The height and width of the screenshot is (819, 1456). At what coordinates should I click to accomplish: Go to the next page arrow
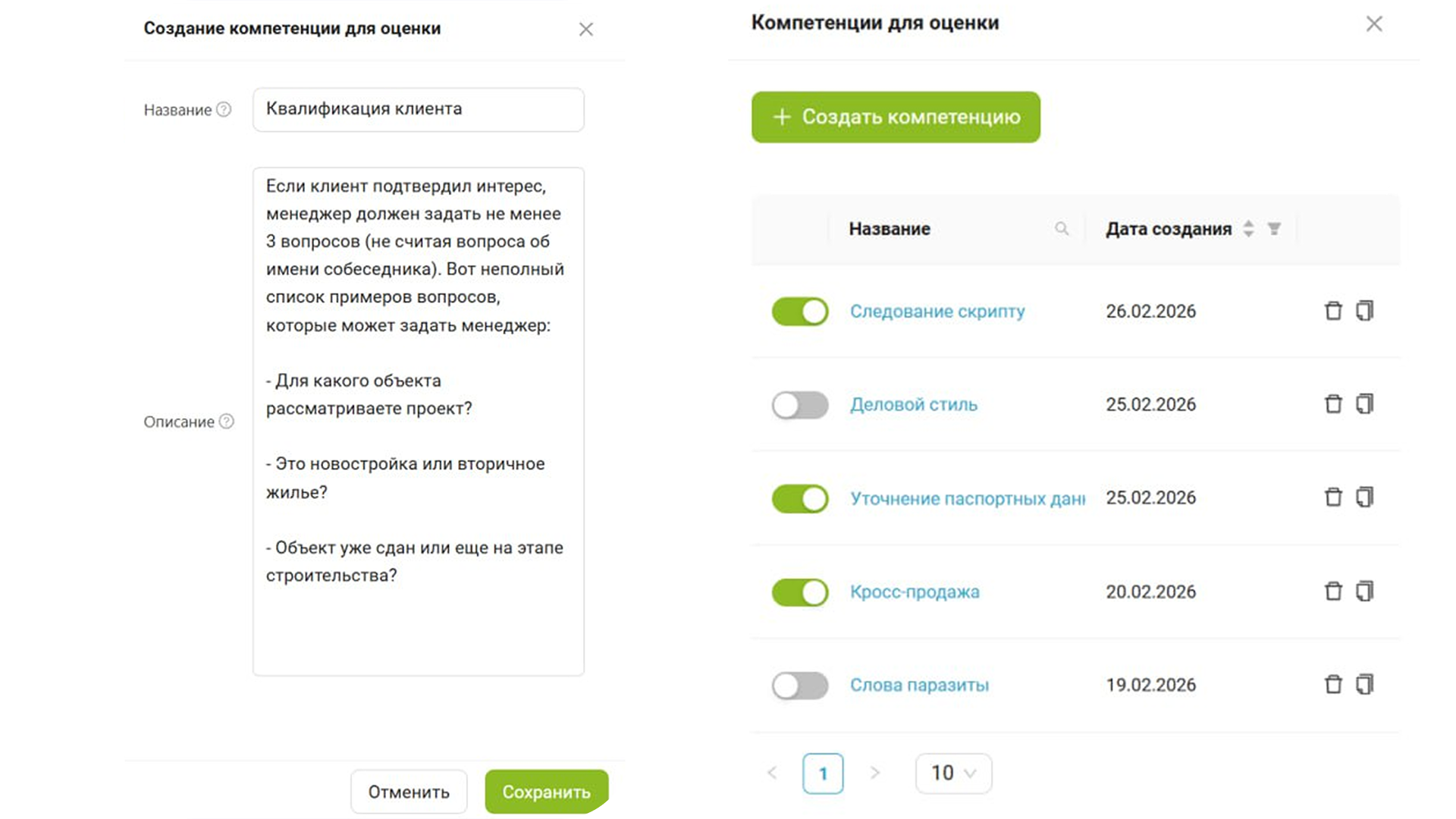tap(874, 773)
